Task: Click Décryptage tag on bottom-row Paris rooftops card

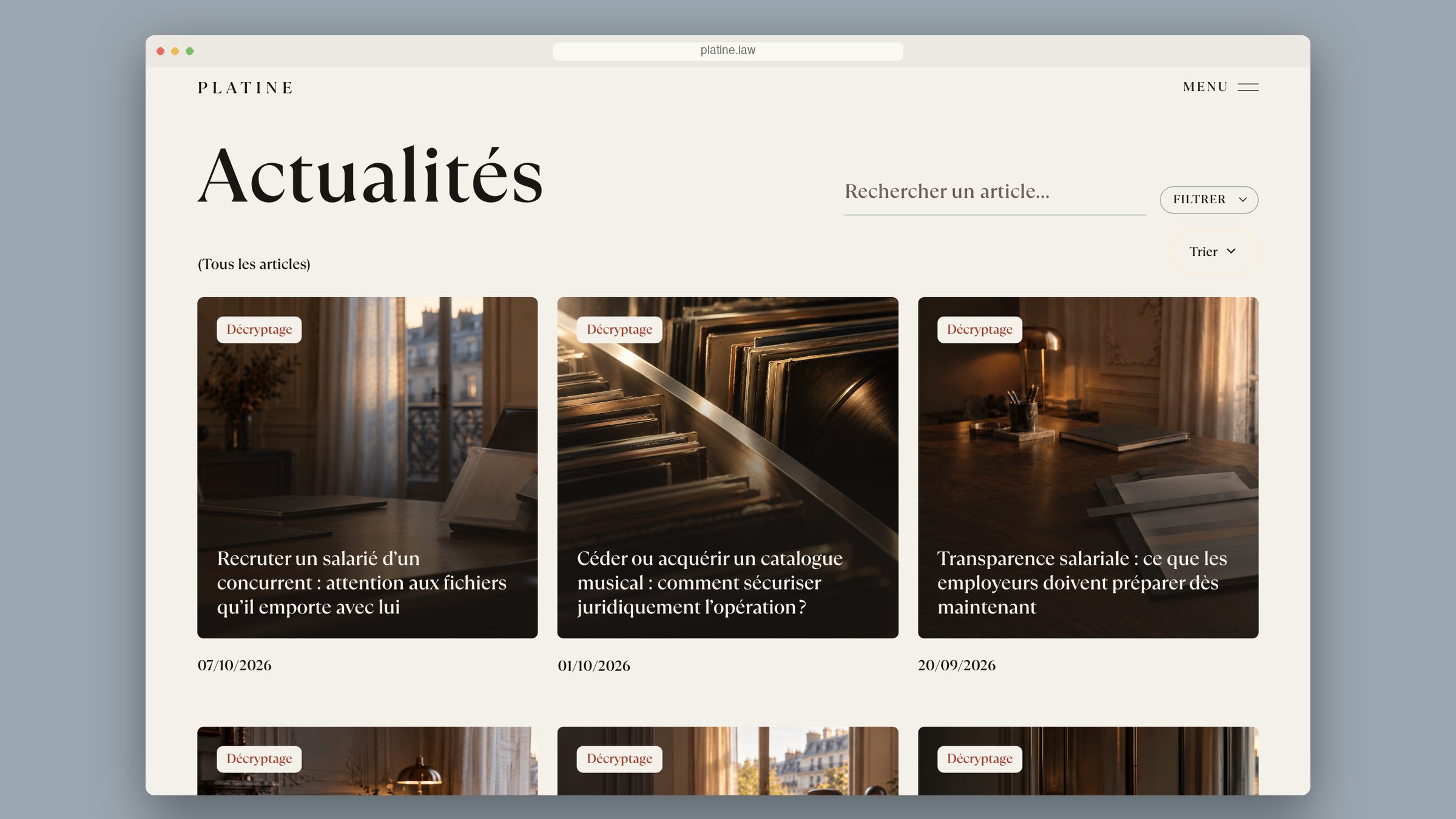Action: coord(619,759)
